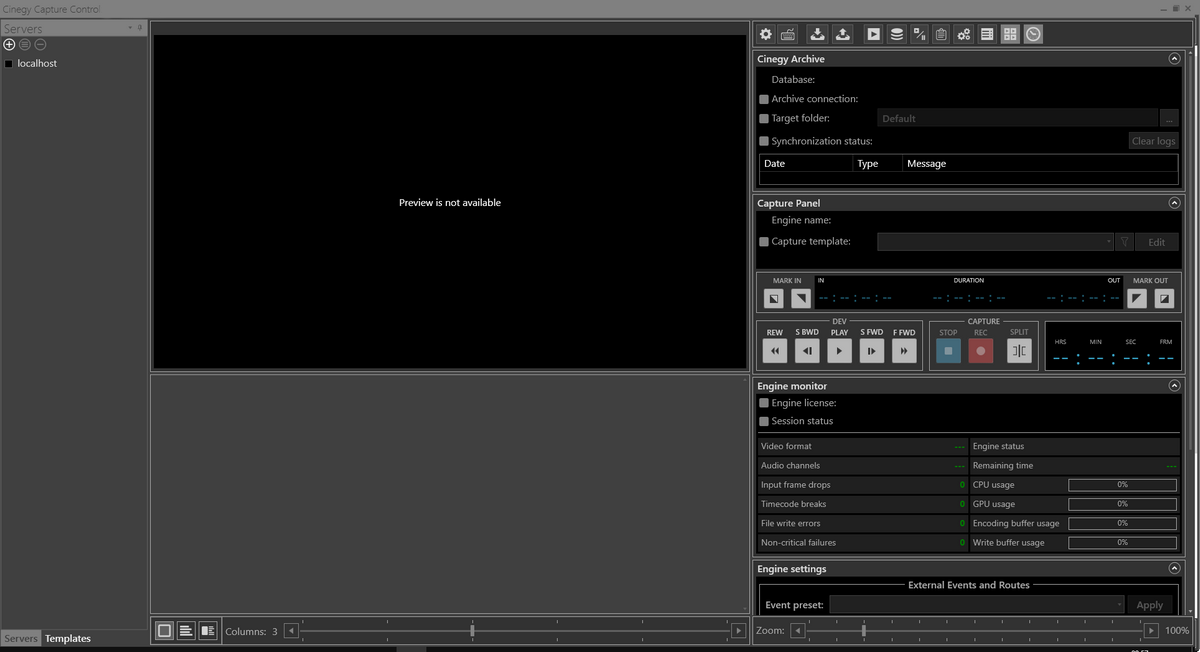
Task: Click the clipboard toolbar icon
Action: (941, 34)
